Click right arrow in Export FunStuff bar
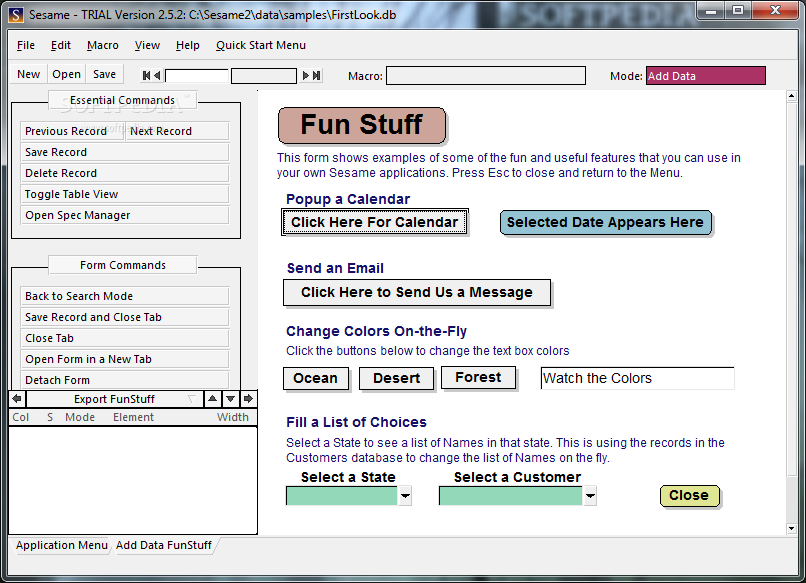Image resolution: width=806 pixels, height=583 pixels. (248, 398)
